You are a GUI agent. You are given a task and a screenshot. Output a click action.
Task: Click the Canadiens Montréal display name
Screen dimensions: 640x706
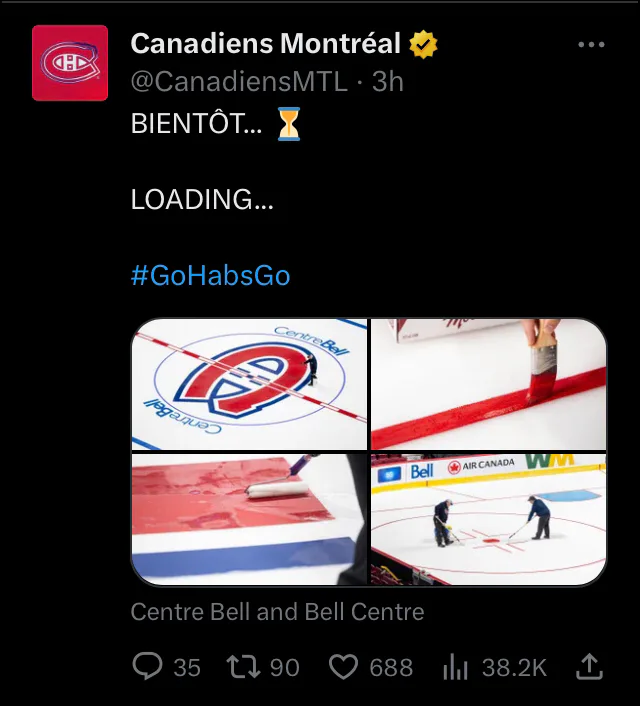click(x=265, y=44)
